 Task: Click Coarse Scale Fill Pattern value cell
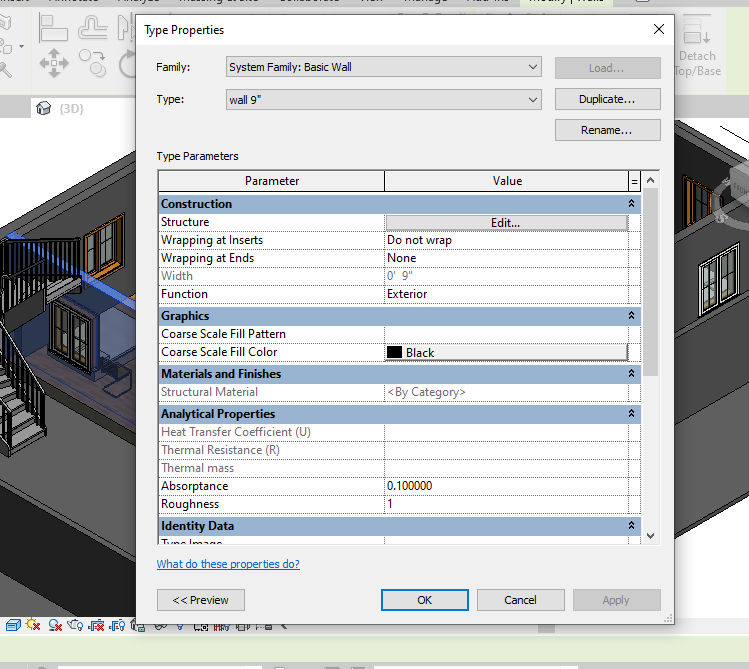(506, 334)
